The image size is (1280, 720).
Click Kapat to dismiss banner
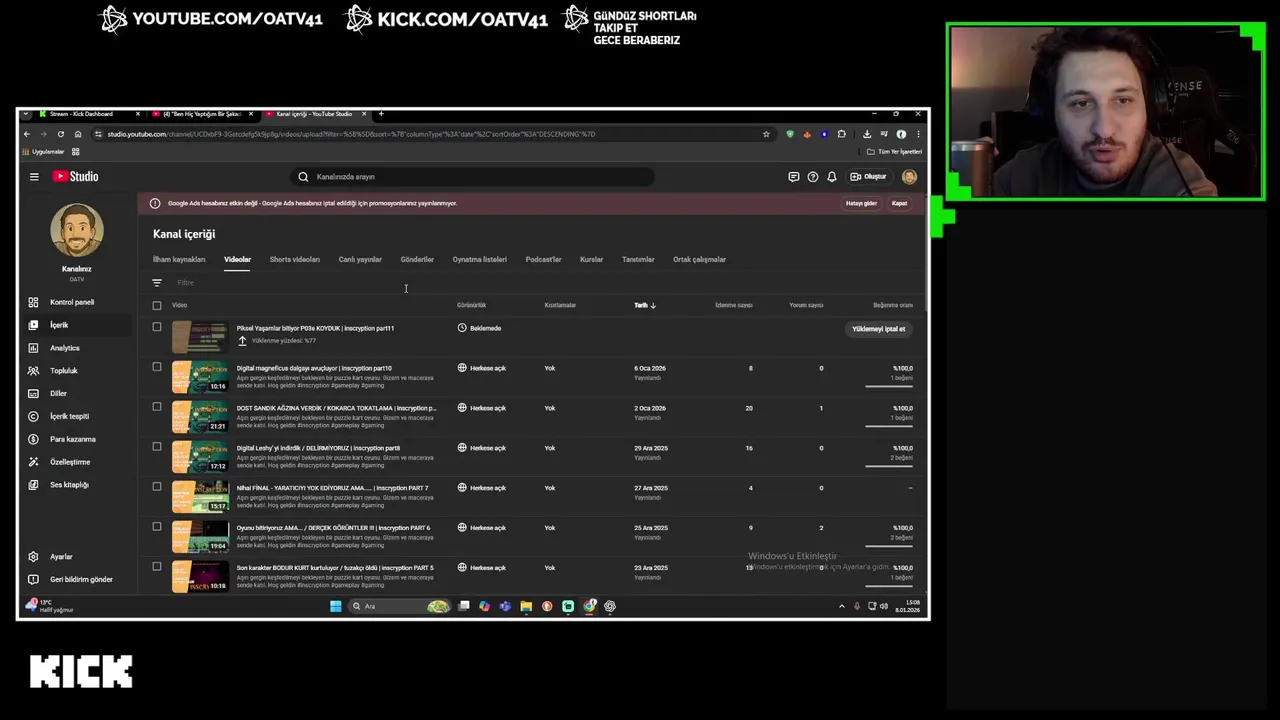(x=900, y=204)
